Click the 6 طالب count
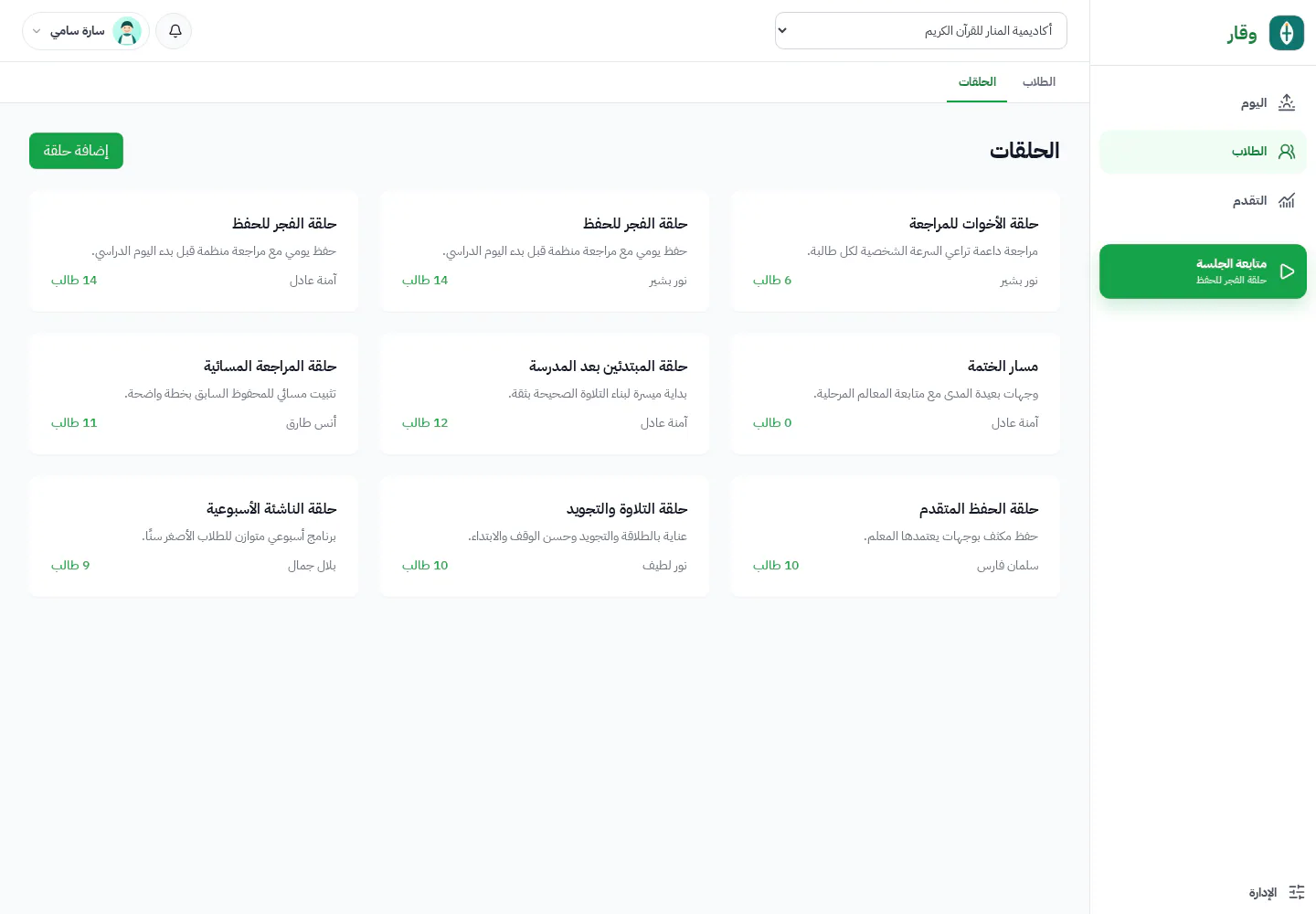 [x=772, y=281]
